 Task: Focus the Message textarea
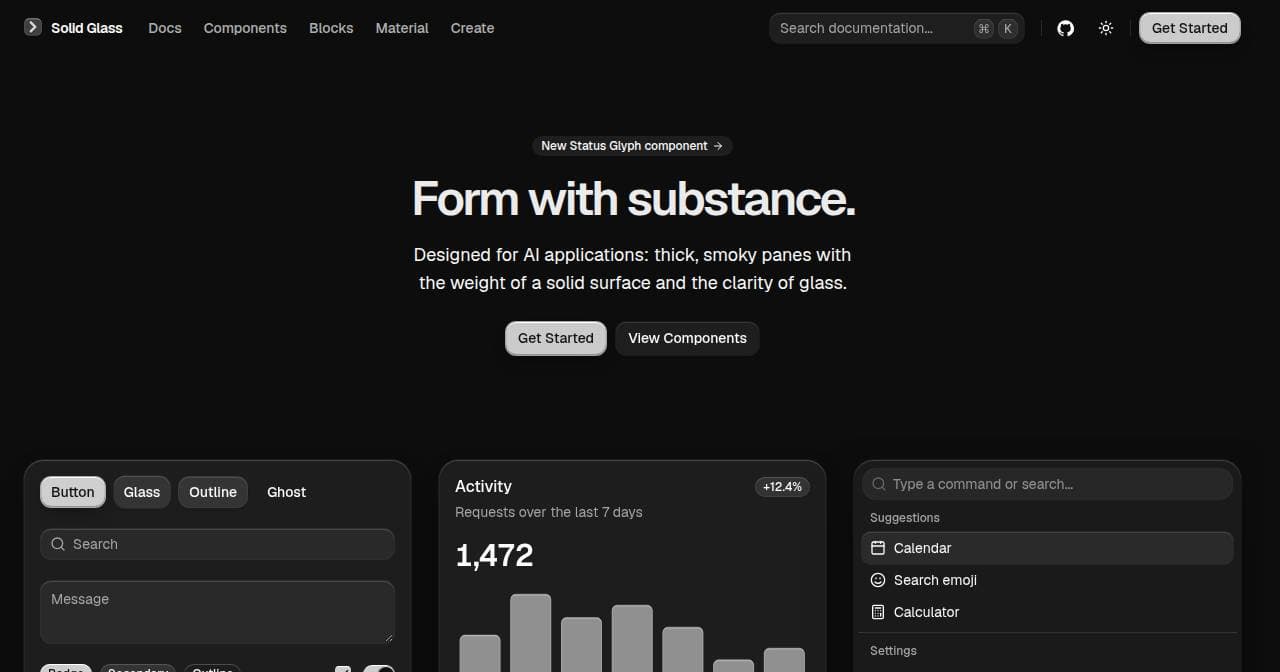(217, 612)
